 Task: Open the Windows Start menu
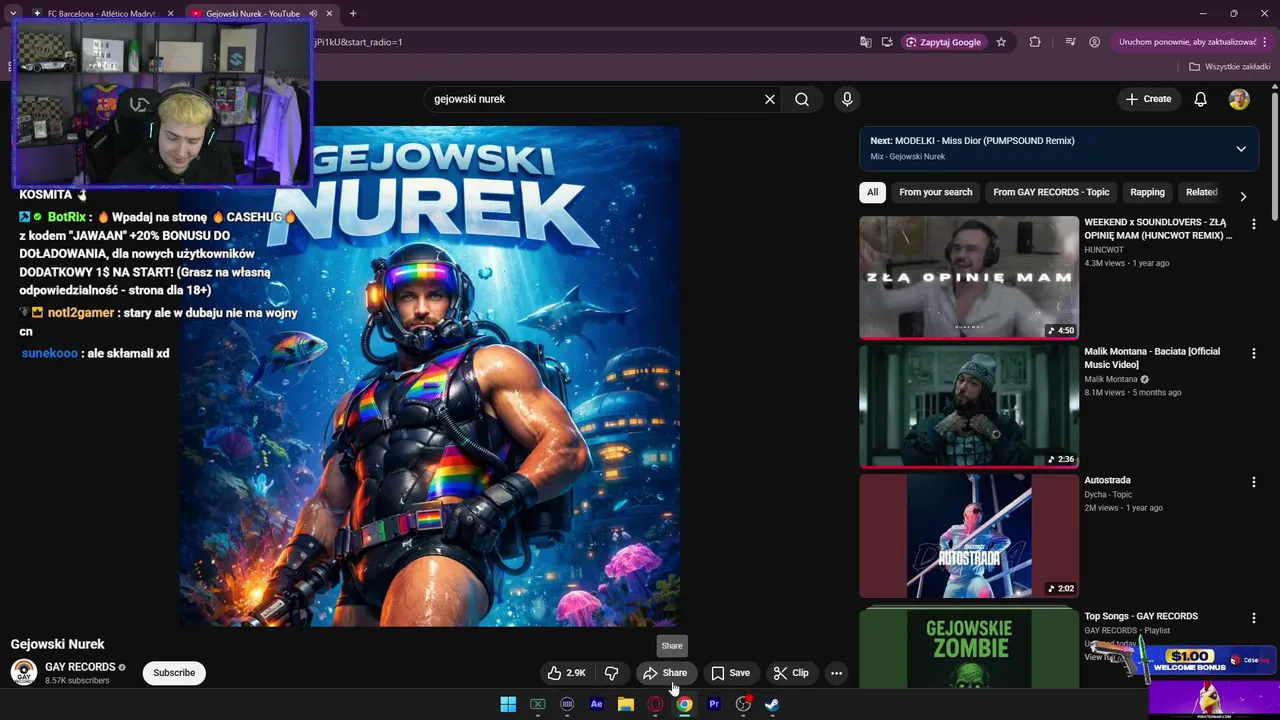(x=508, y=704)
